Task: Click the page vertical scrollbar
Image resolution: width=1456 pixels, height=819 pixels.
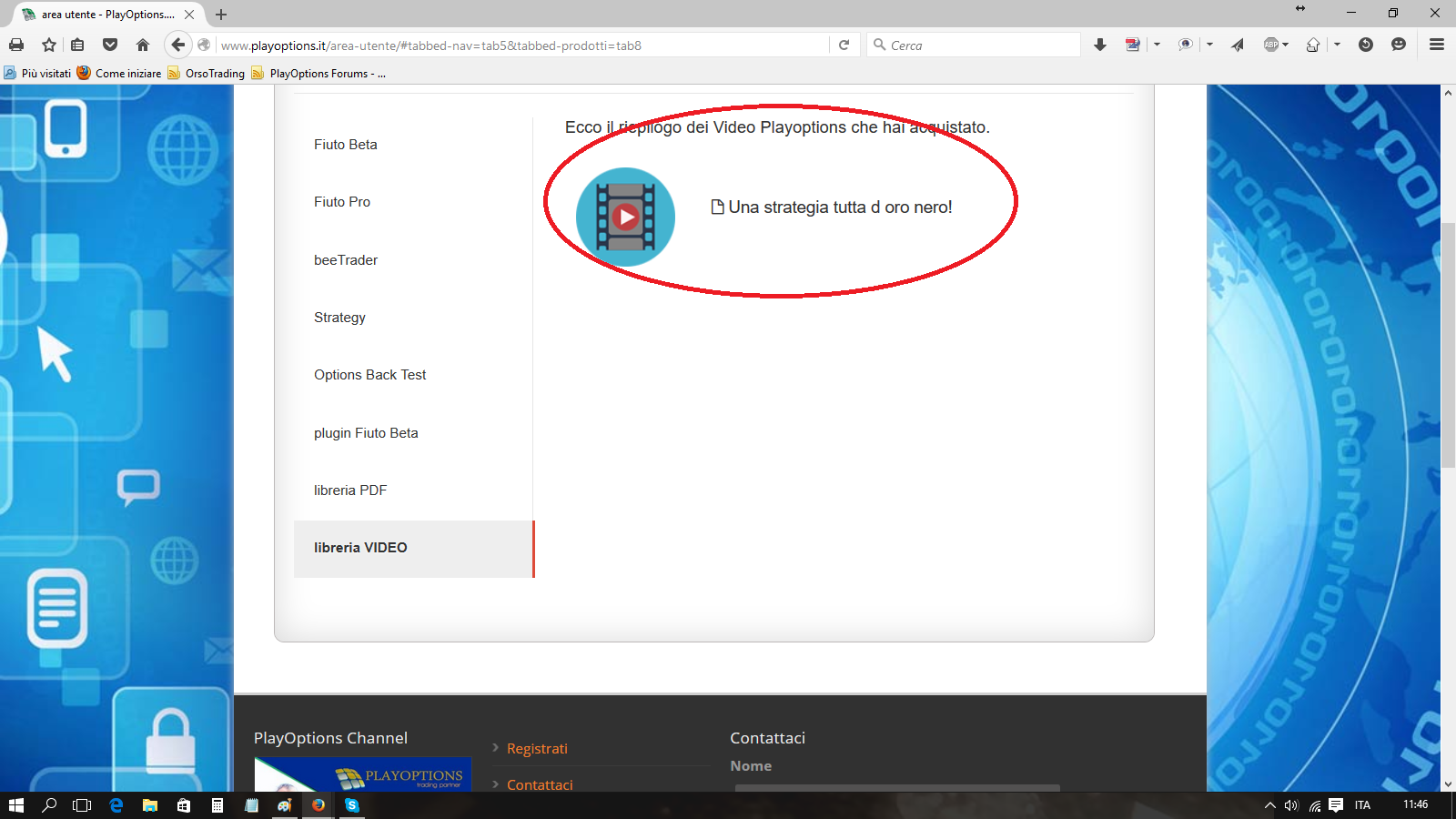Action: [1448, 438]
